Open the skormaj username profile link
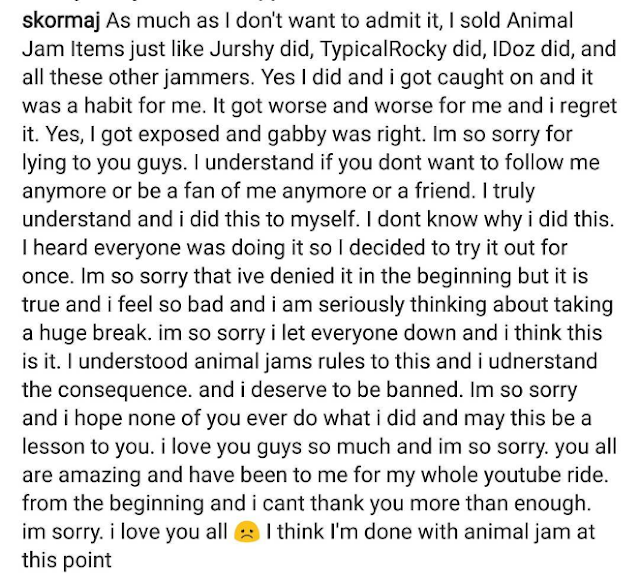This screenshot has height=580, width=640. coord(61,21)
